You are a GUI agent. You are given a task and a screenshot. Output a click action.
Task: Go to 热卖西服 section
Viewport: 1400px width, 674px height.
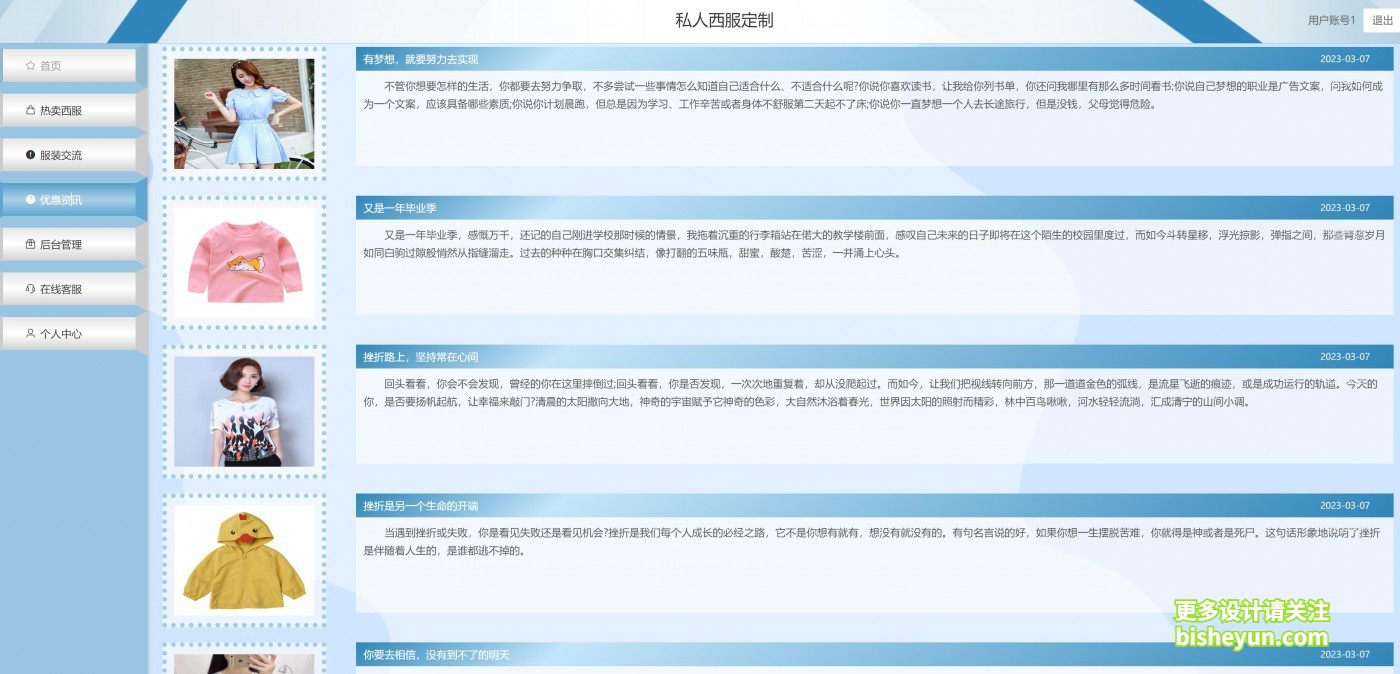[x=68, y=111]
